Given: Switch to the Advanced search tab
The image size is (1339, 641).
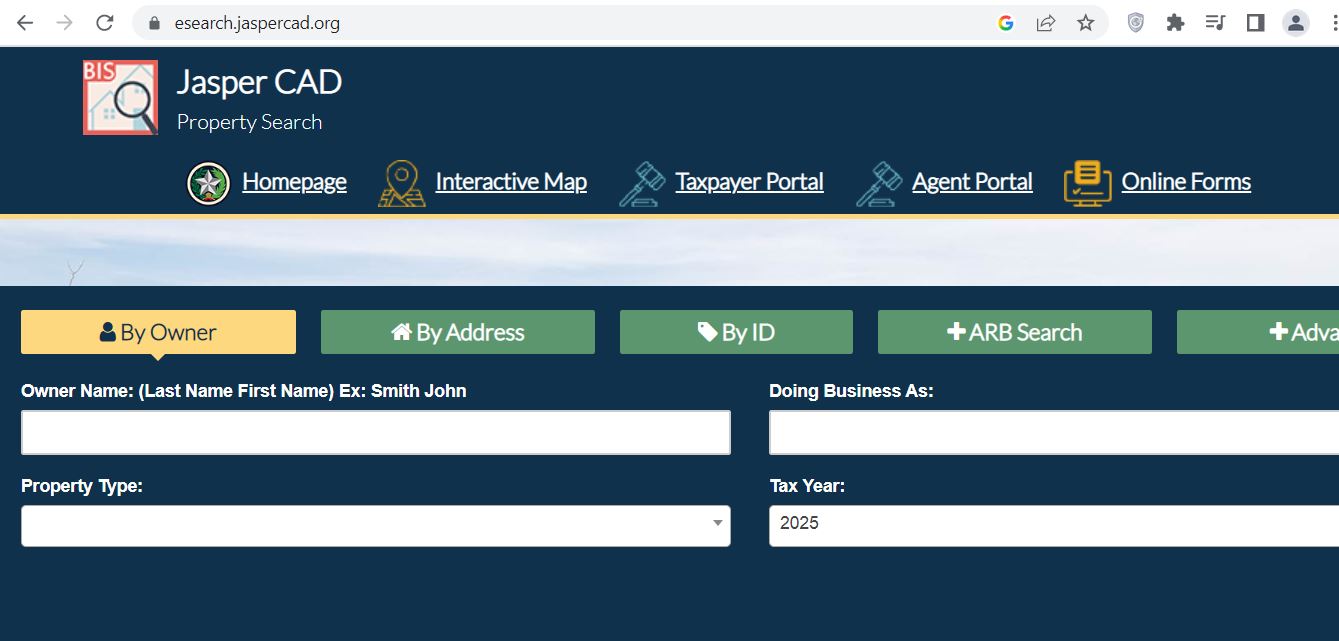Looking at the screenshot, I should pyautogui.click(x=1258, y=332).
